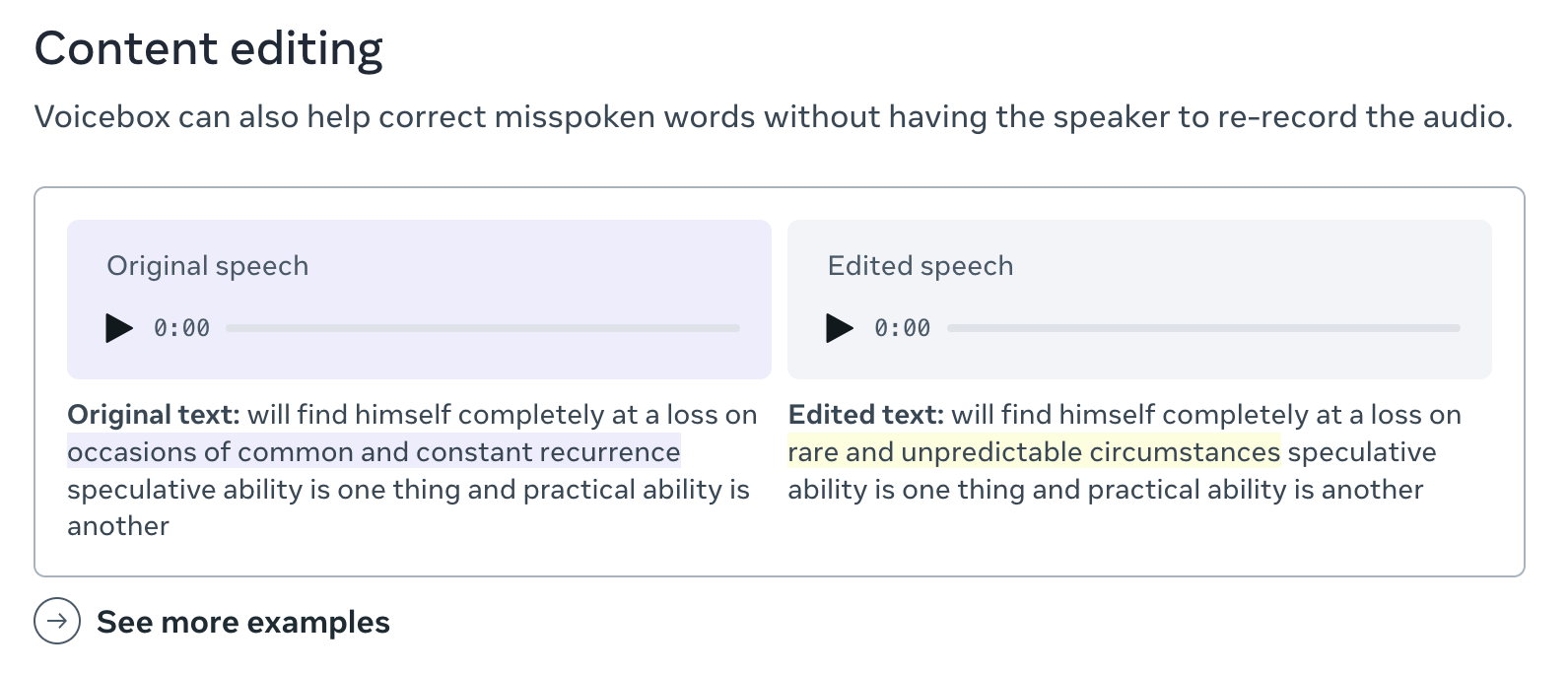The width and height of the screenshot is (1568, 673).
Task: Click the Edited speech progress bar
Action: pos(1204,328)
